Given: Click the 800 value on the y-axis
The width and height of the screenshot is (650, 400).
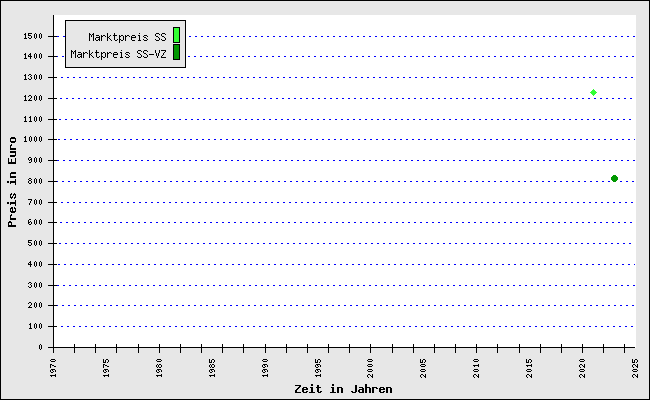Looking at the screenshot, I should (35, 181).
